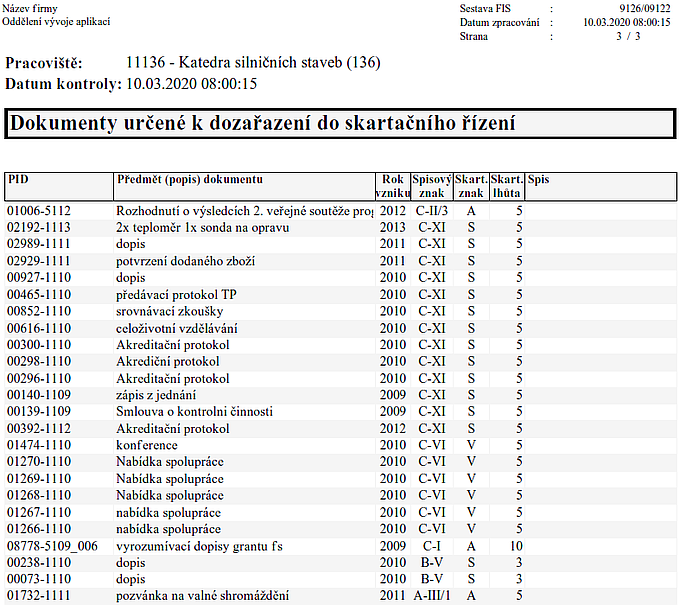The width and height of the screenshot is (680, 605).
Task: Click 'srovnávací zkoušky' description
Action: (x=170, y=311)
